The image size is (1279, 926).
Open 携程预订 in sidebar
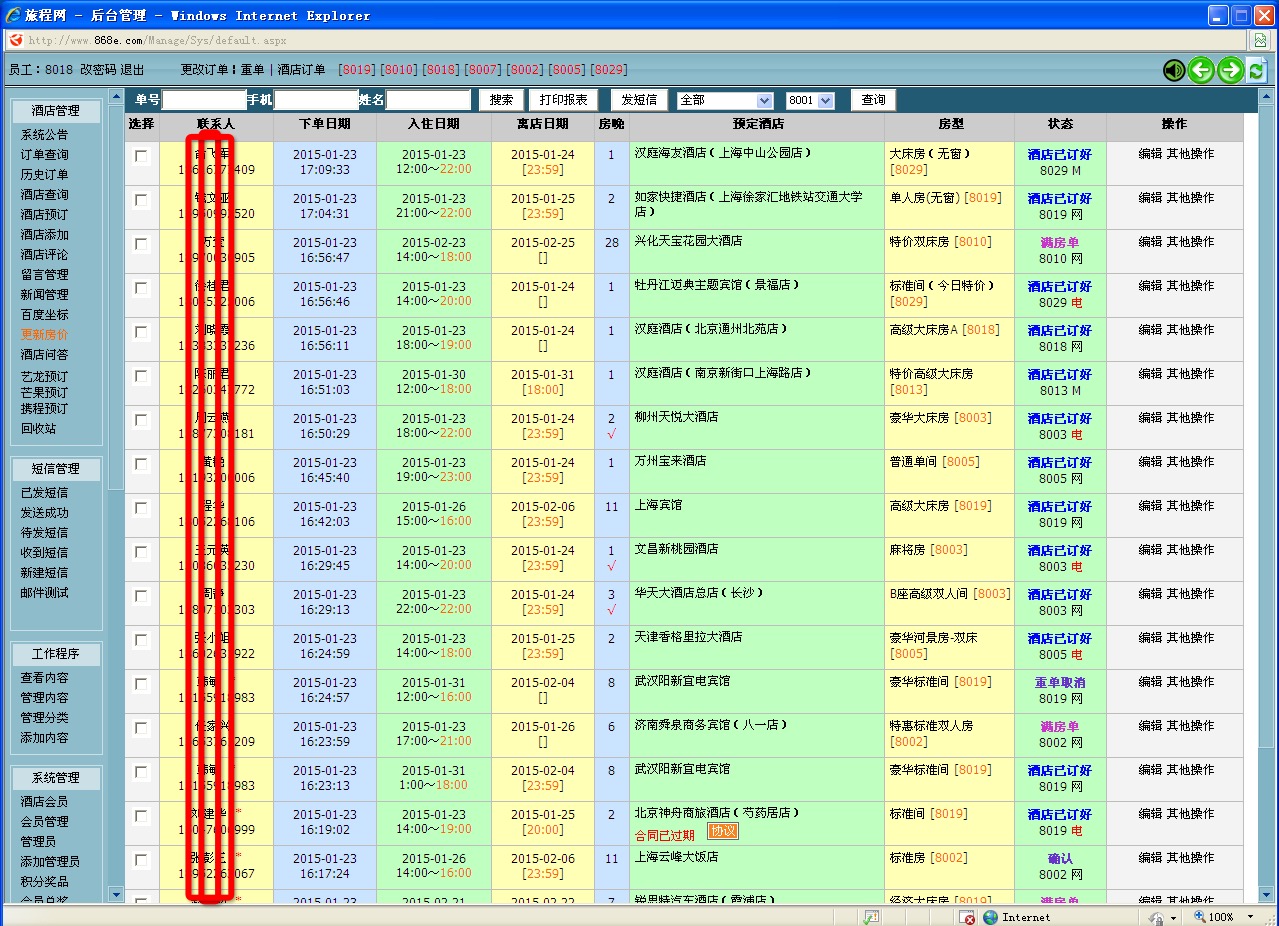(x=45, y=408)
